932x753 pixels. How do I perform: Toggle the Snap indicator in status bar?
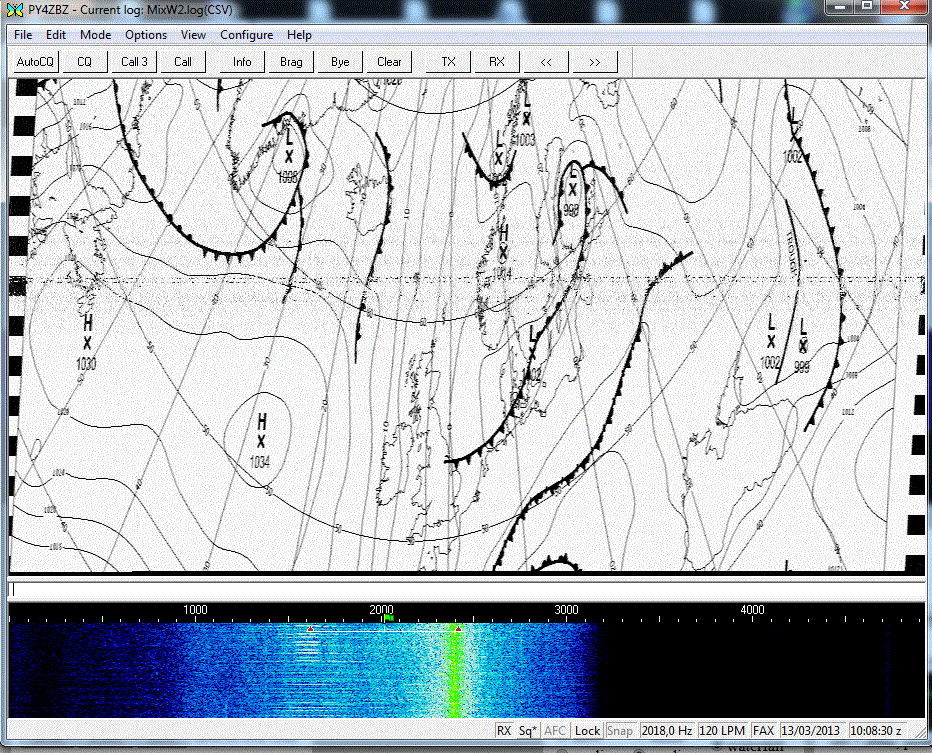[x=620, y=731]
